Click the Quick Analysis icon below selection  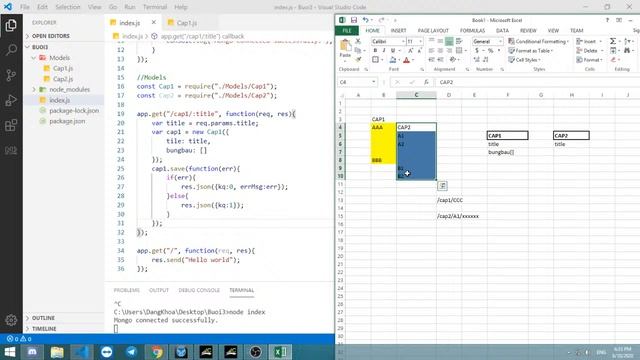tap(442, 186)
